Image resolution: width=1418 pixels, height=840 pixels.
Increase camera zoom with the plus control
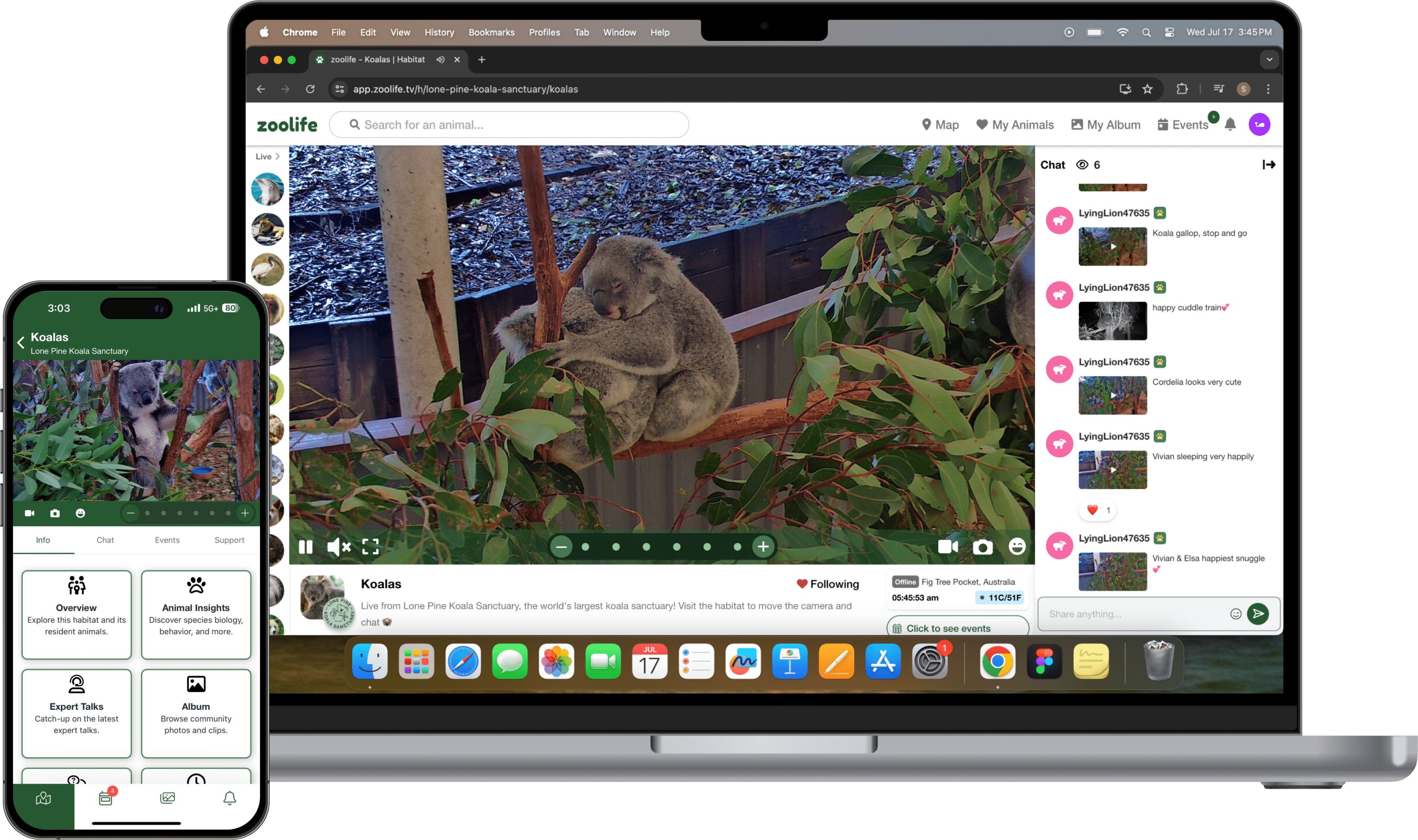click(x=763, y=547)
